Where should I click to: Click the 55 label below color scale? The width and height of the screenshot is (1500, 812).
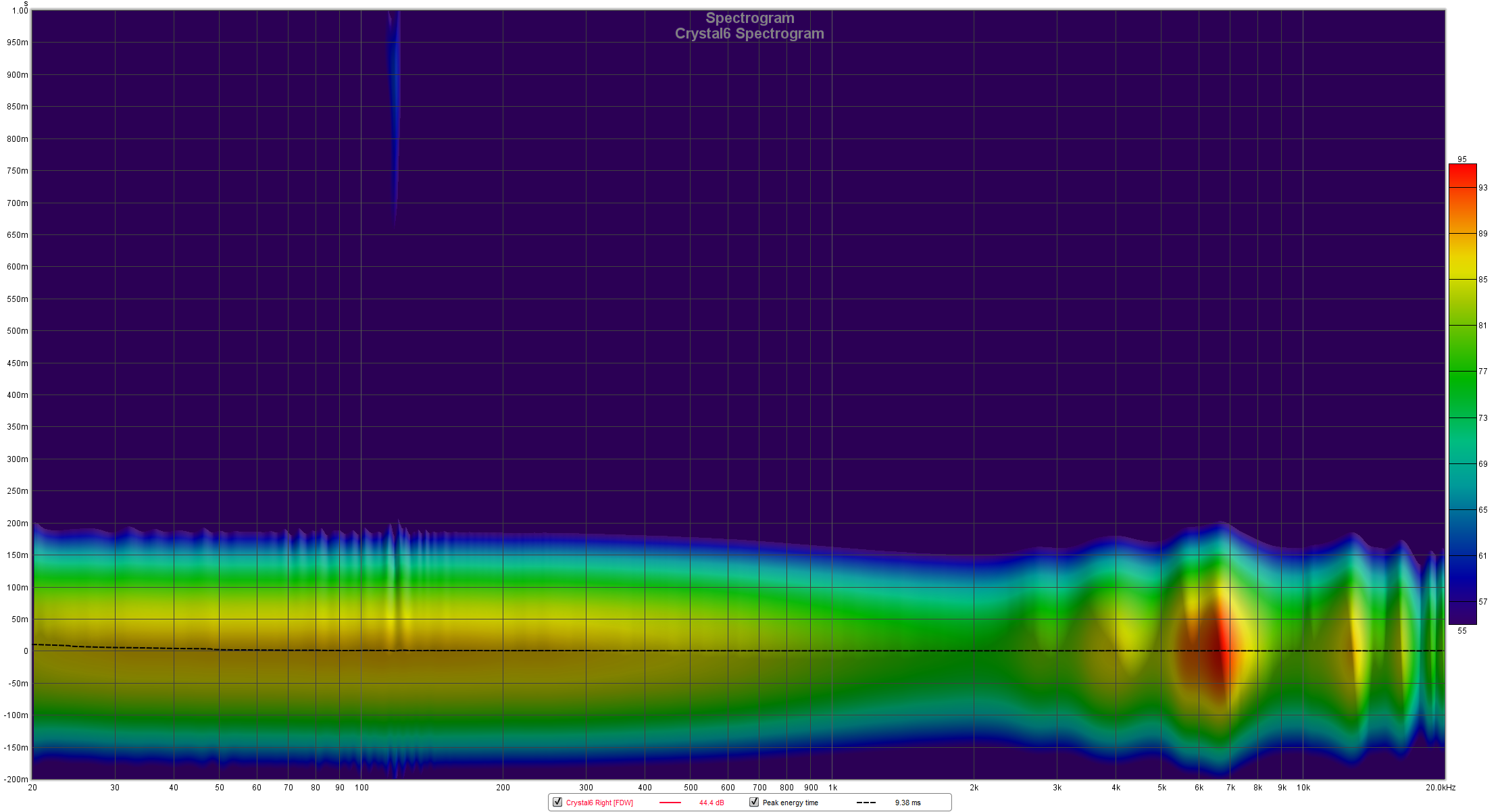pos(1462,631)
